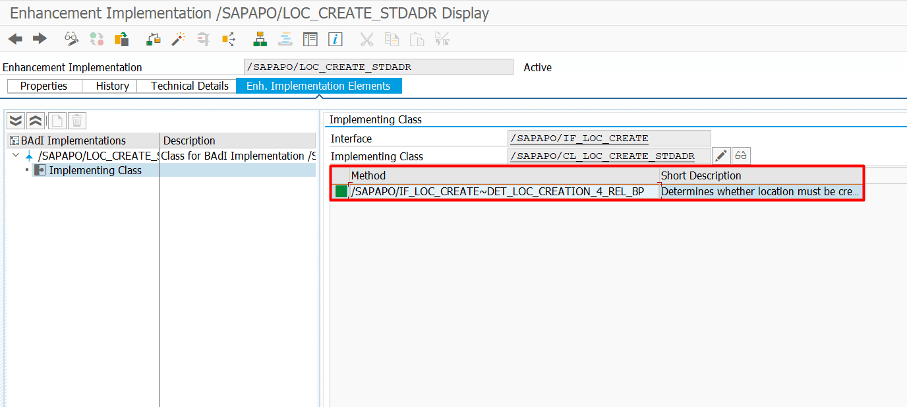Click 'Class for BAdI Implementation' description text
Viewport: 908px width, 408px height.
pyautogui.click(x=238, y=156)
